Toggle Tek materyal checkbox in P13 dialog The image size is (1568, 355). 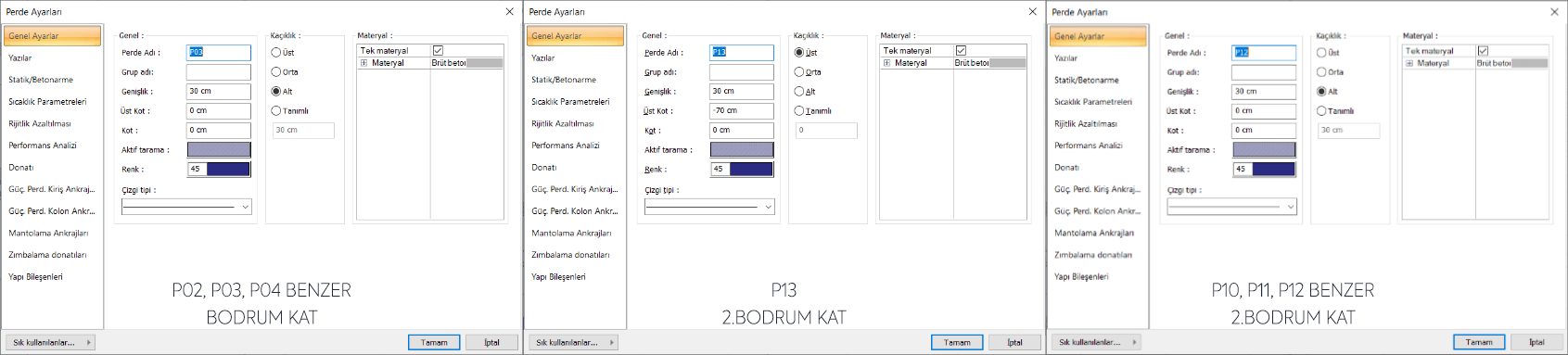[x=961, y=51]
